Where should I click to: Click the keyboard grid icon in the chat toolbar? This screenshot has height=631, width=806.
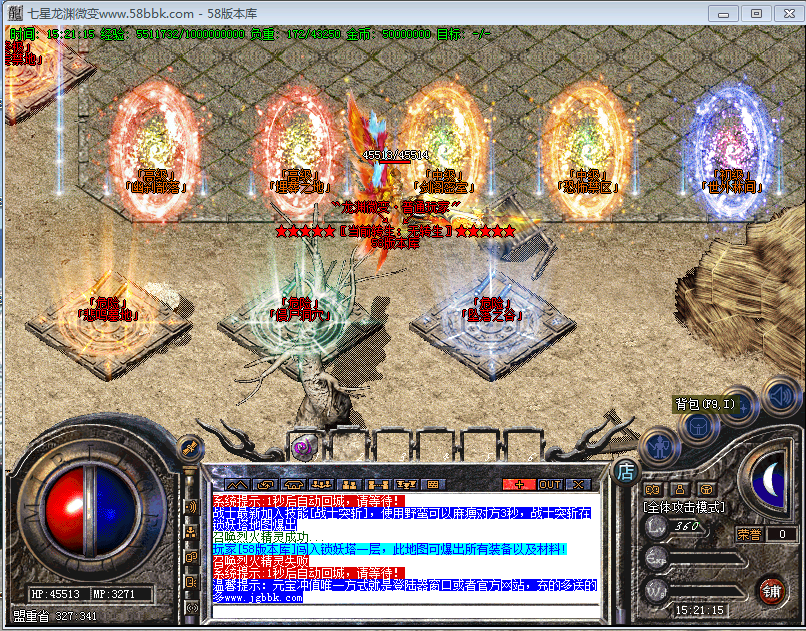(x=433, y=484)
